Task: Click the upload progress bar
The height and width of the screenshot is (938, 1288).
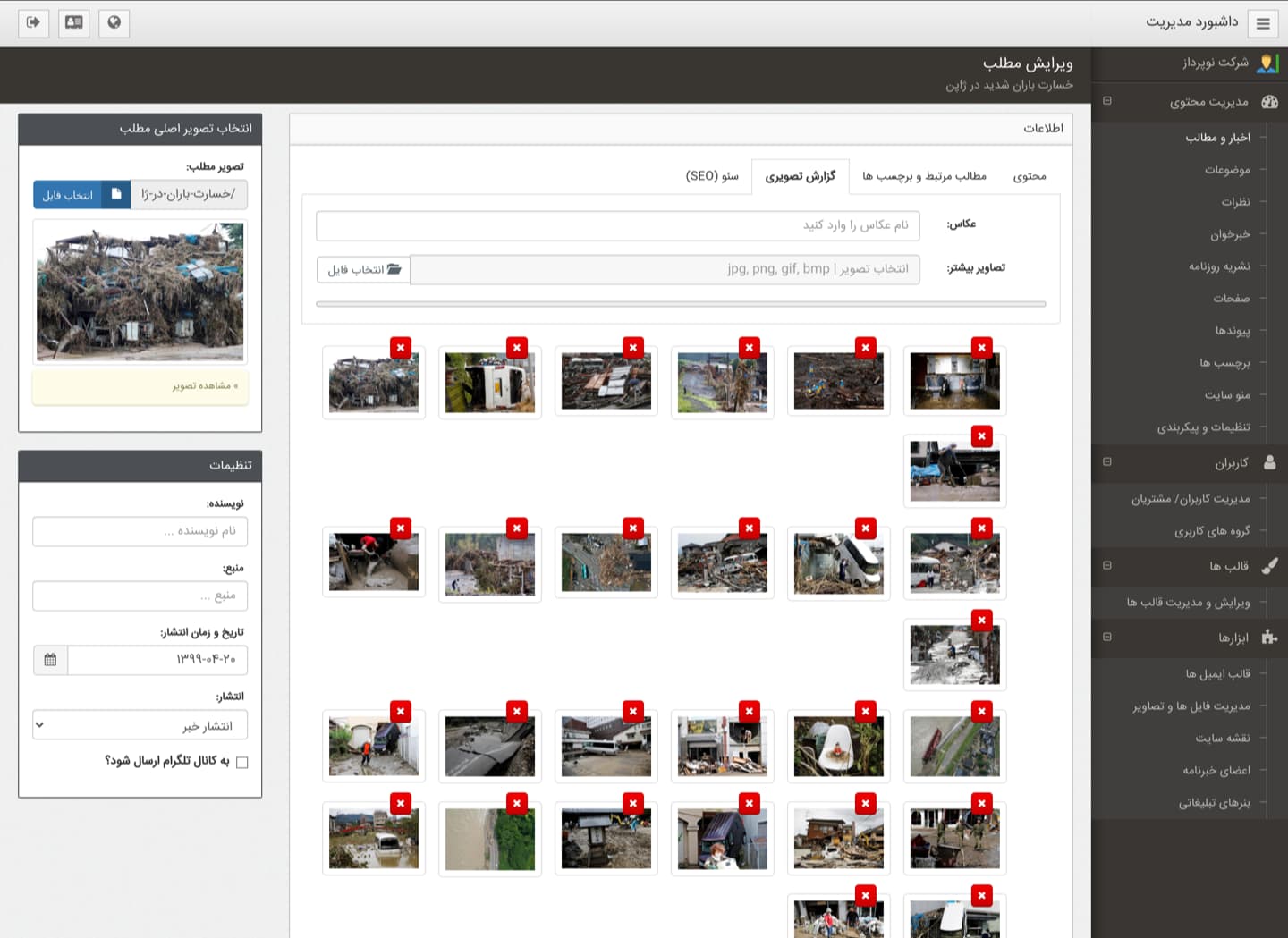Action: coord(681,304)
